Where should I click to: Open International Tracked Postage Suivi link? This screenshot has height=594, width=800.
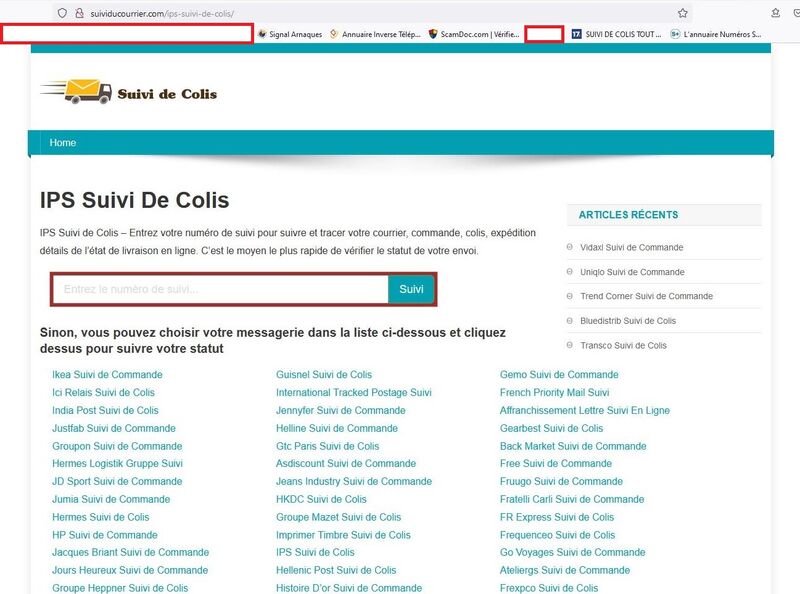coord(354,392)
